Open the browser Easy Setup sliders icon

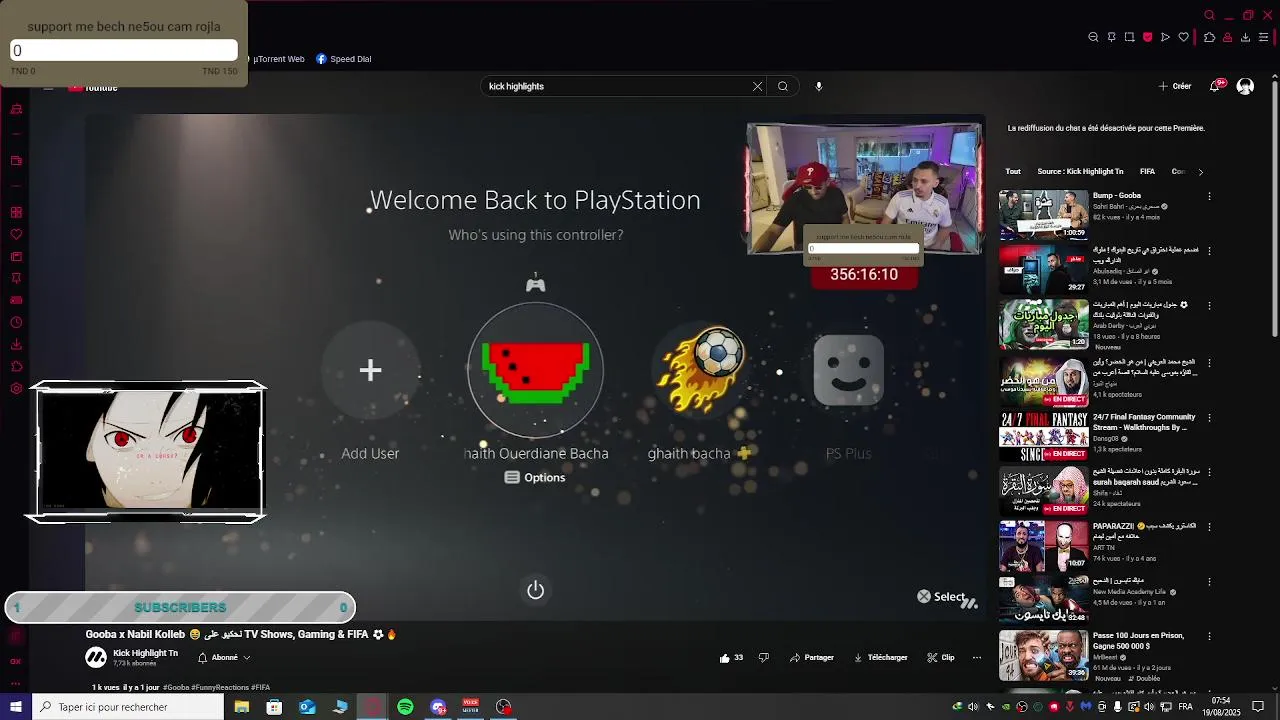coord(1263,37)
